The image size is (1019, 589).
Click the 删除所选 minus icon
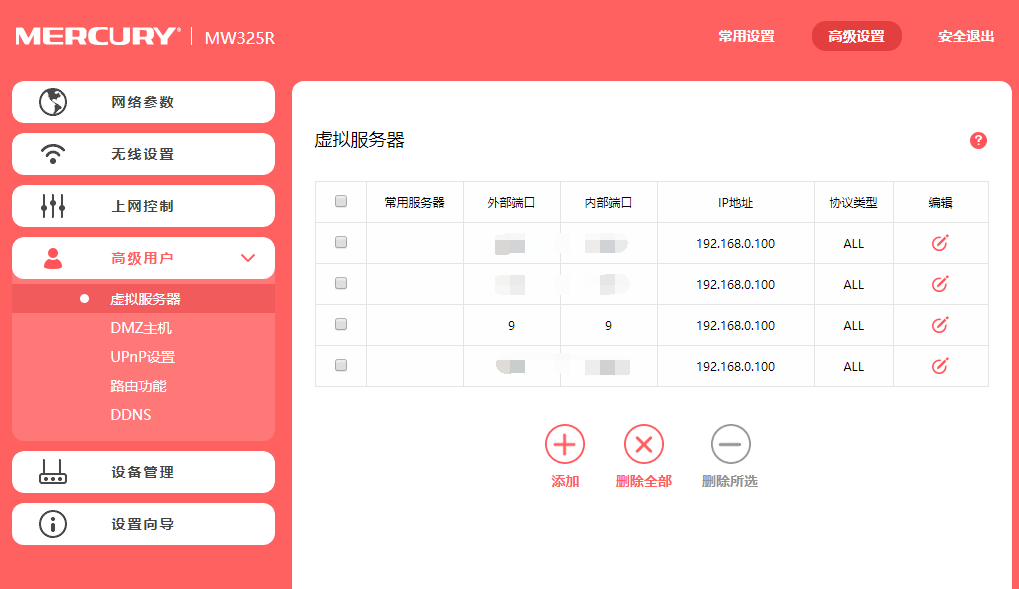730,445
